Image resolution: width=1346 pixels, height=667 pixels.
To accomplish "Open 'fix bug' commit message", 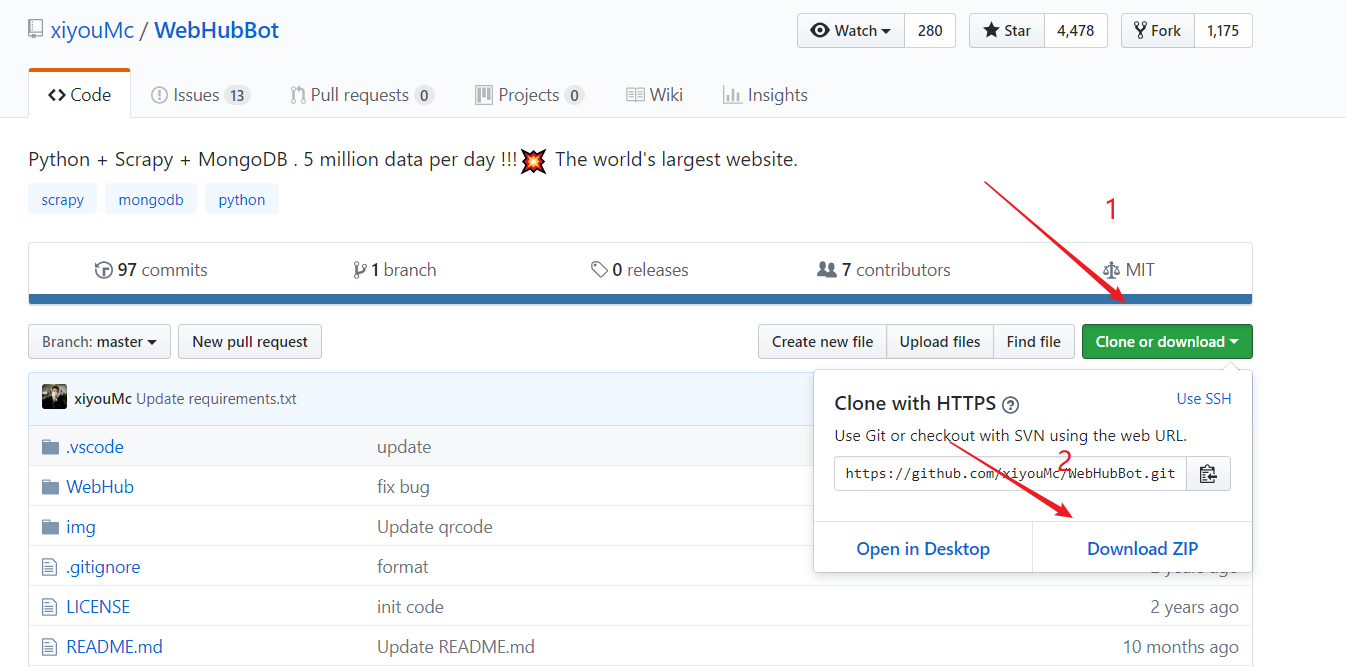I will click(403, 487).
